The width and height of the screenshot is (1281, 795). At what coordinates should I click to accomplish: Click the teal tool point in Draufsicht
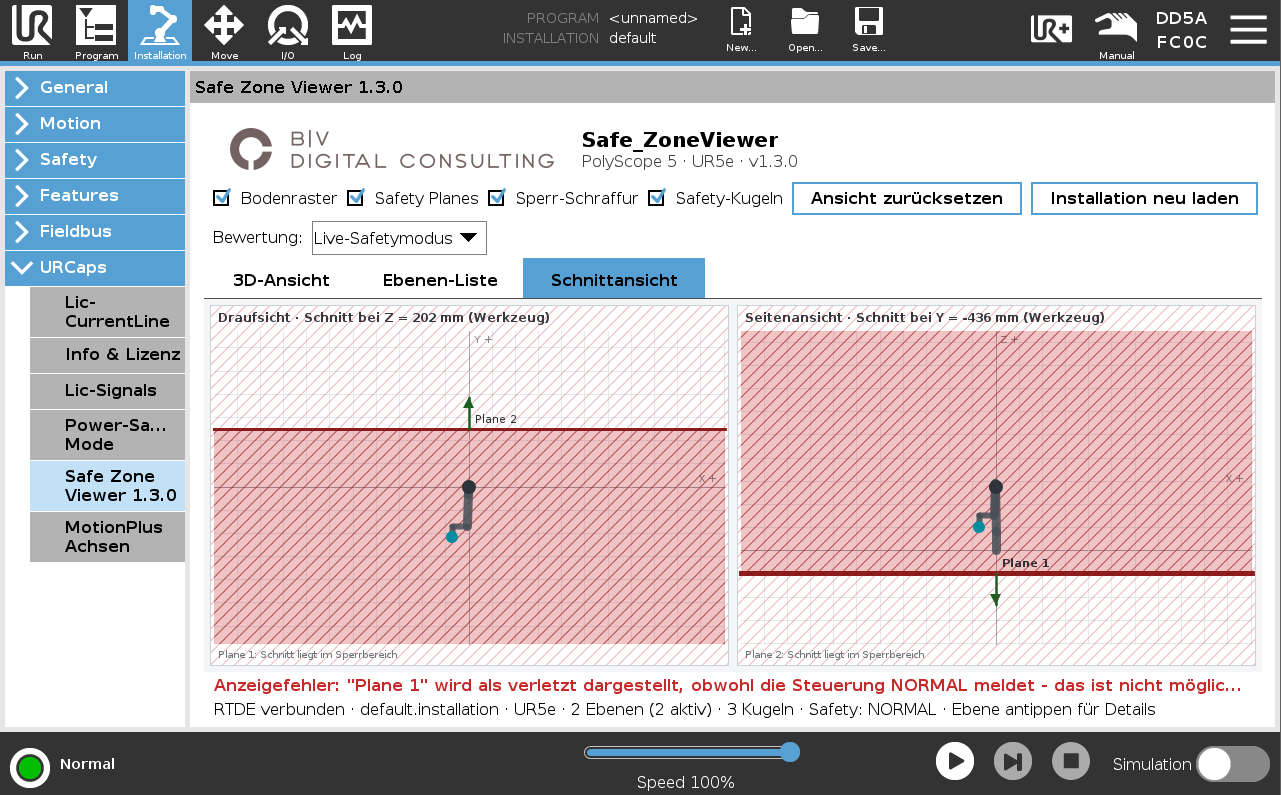pyautogui.click(x=452, y=537)
